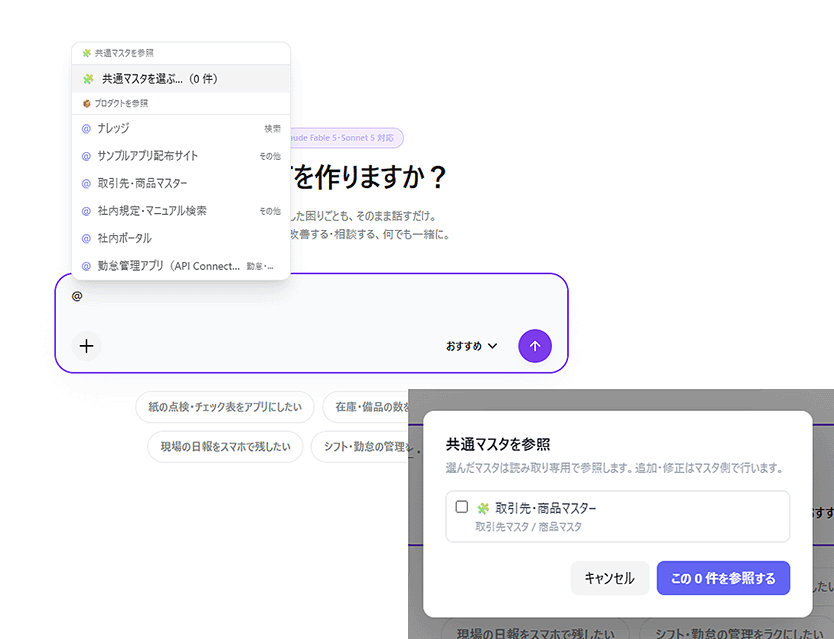Choose 勤怠管理アプリ (API Connect… entry
The image size is (834, 639).
click(x=181, y=265)
